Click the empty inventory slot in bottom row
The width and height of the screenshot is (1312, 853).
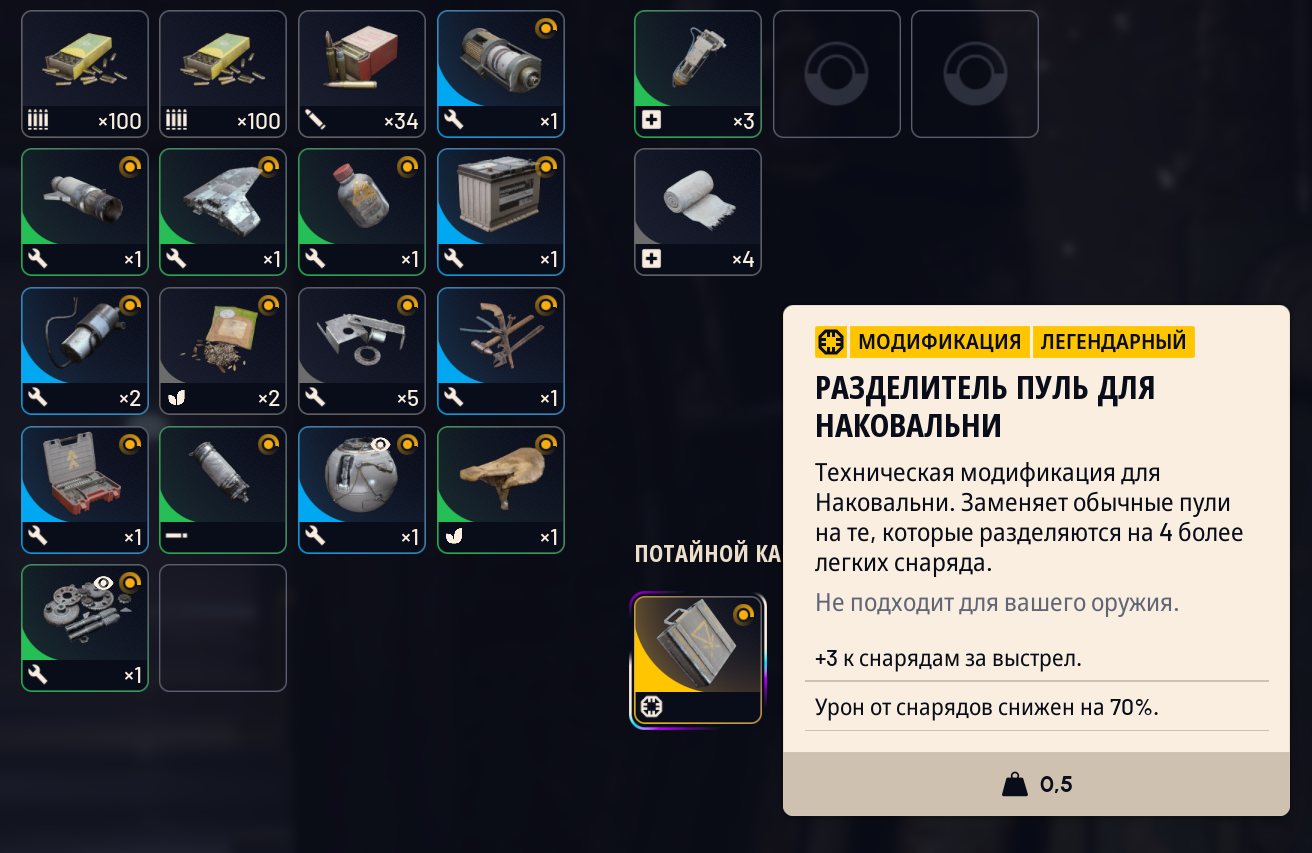point(223,628)
